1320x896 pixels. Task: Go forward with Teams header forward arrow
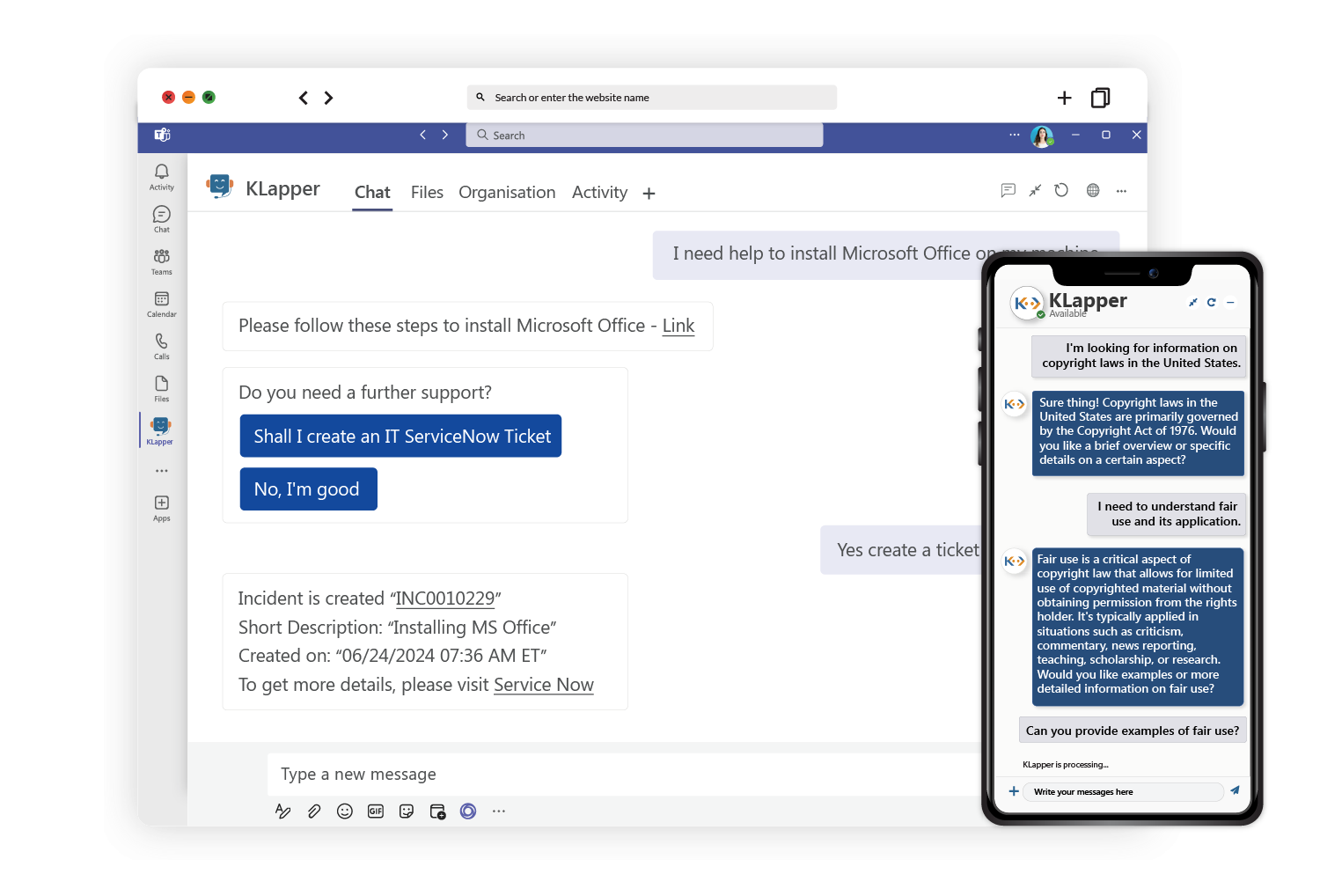[x=445, y=135]
